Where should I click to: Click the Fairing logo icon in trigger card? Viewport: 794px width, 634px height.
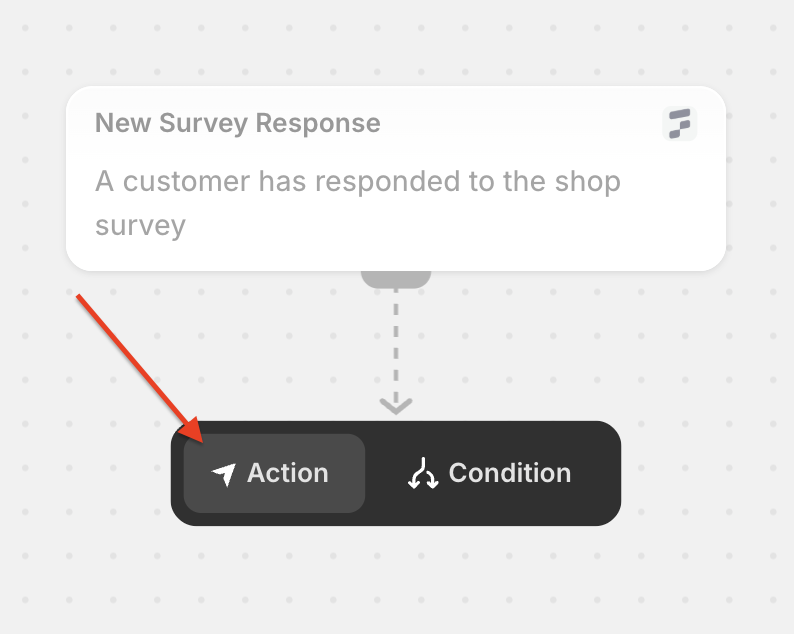point(680,124)
